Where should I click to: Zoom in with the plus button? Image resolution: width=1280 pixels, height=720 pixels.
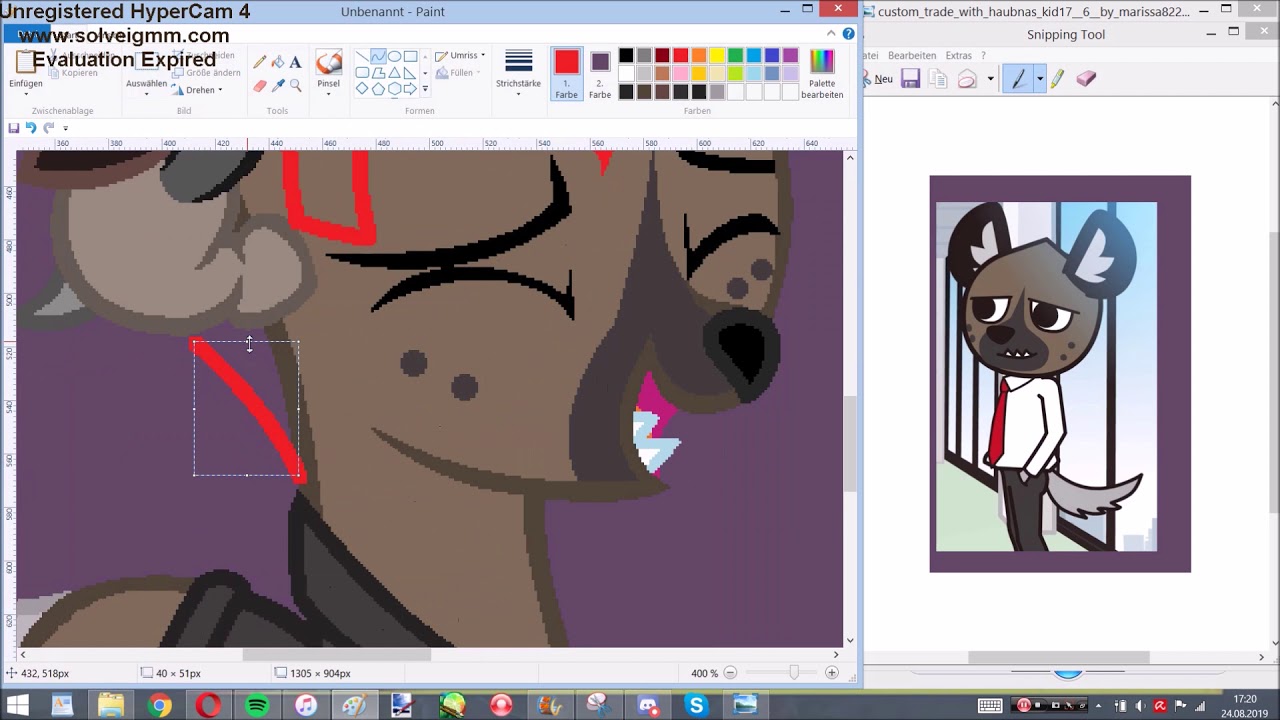coord(831,673)
